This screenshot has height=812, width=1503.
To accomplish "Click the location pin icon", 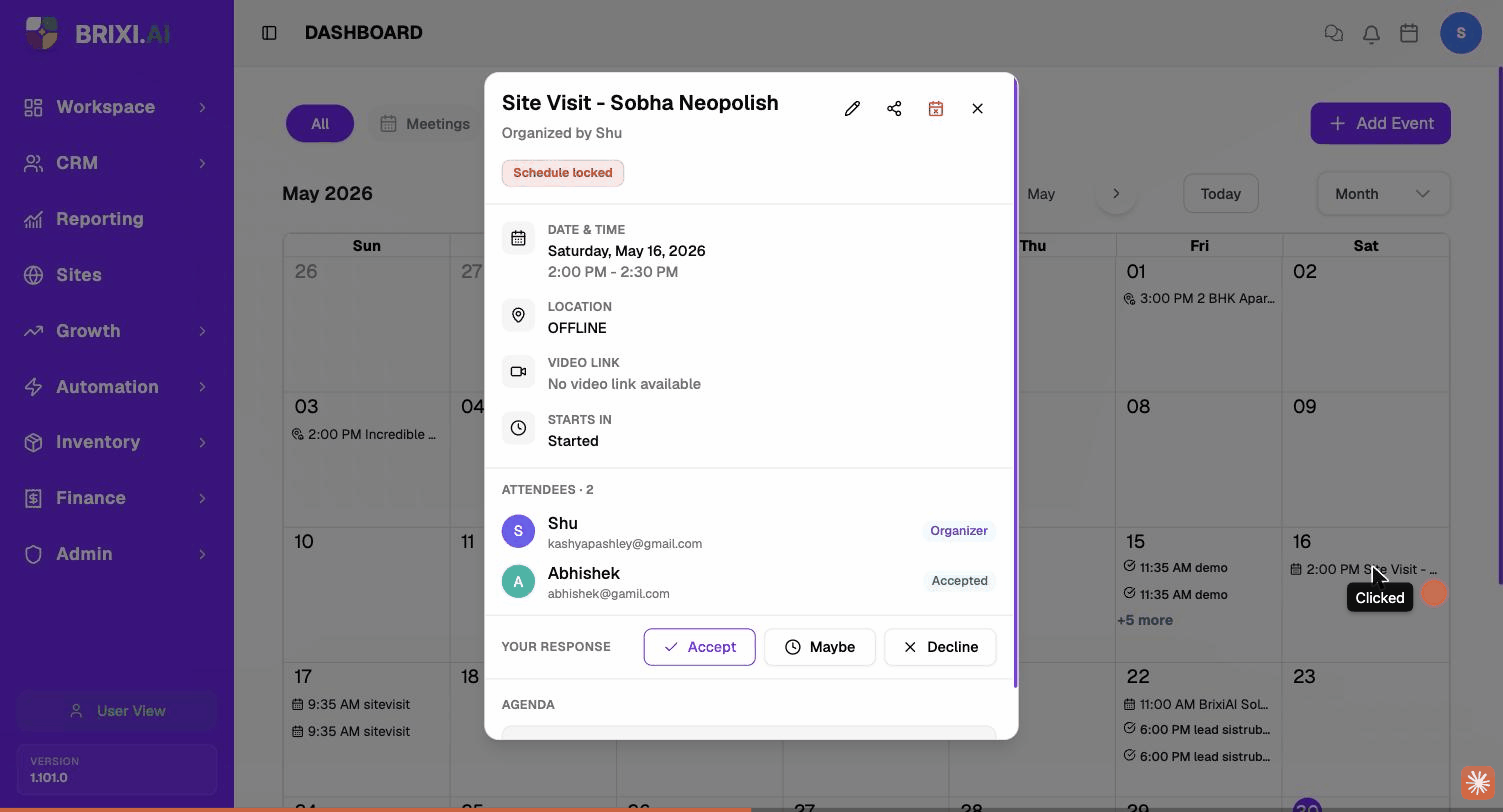I will (x=518, y=315).
